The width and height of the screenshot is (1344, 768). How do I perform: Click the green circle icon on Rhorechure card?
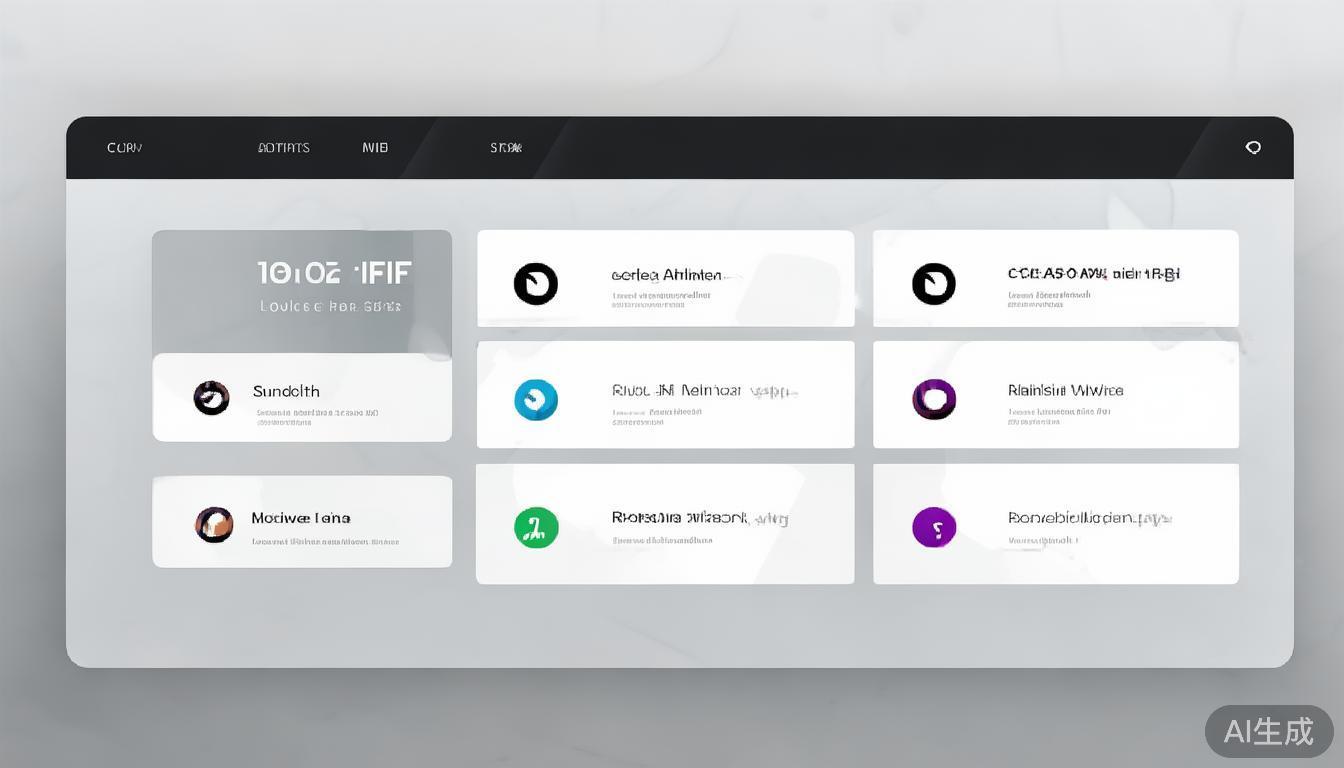coord(537,527)
